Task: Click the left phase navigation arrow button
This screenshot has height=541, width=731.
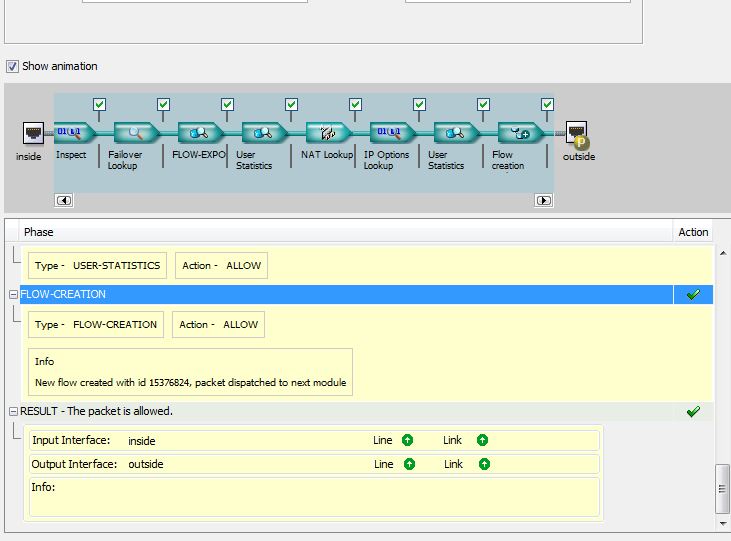Action: pos(64,201)
